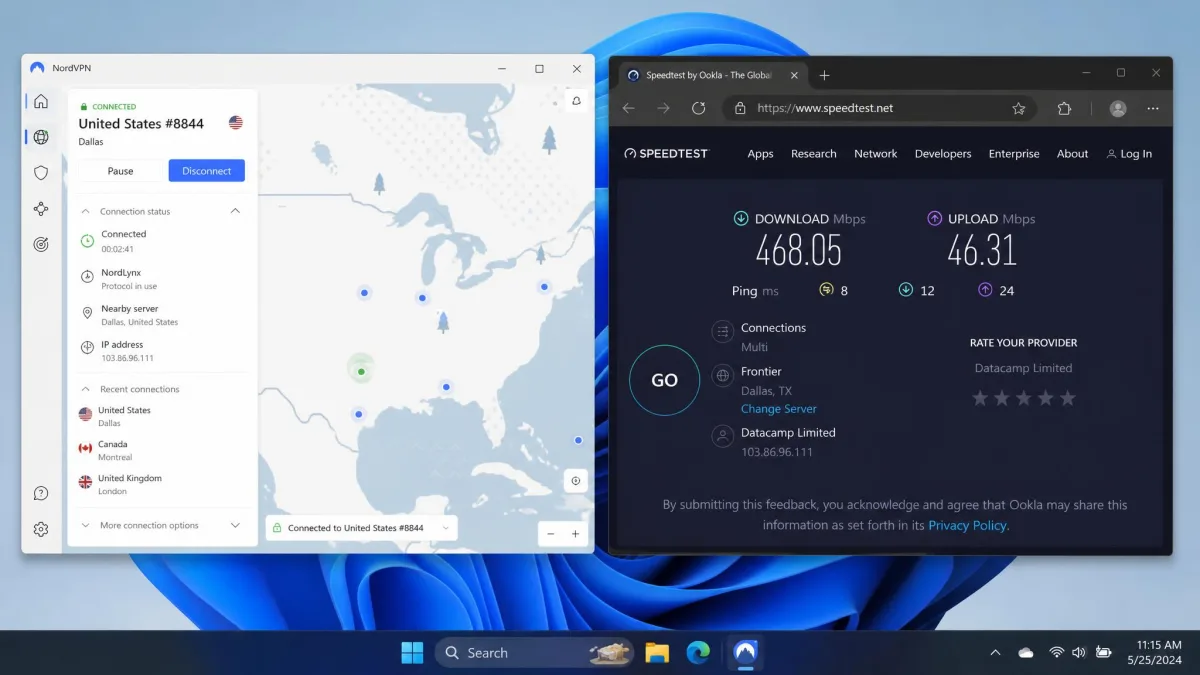Start the test with the GO button
1200x675 pixels.
(x=664, y=380)
